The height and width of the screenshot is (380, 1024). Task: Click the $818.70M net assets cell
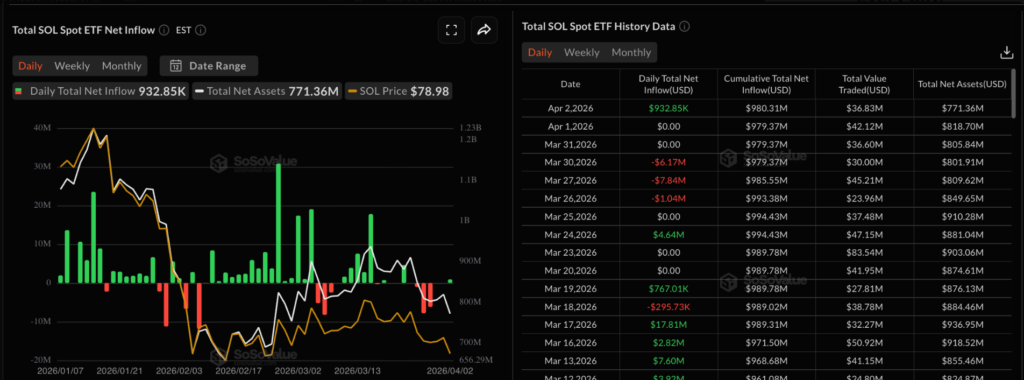pos(962,126)
